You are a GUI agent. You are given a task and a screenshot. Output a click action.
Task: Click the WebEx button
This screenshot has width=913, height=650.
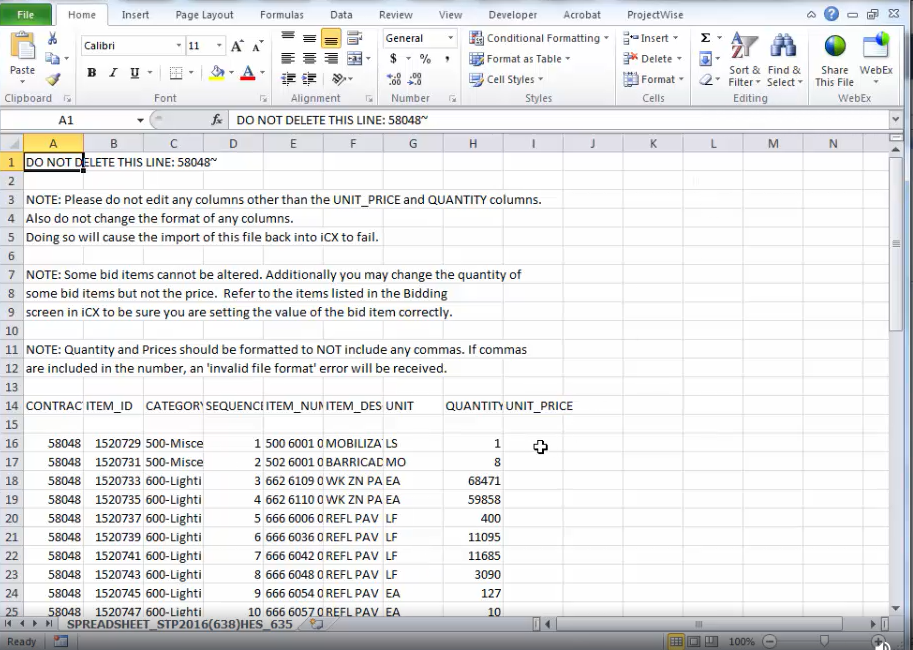tap(876, 58)
